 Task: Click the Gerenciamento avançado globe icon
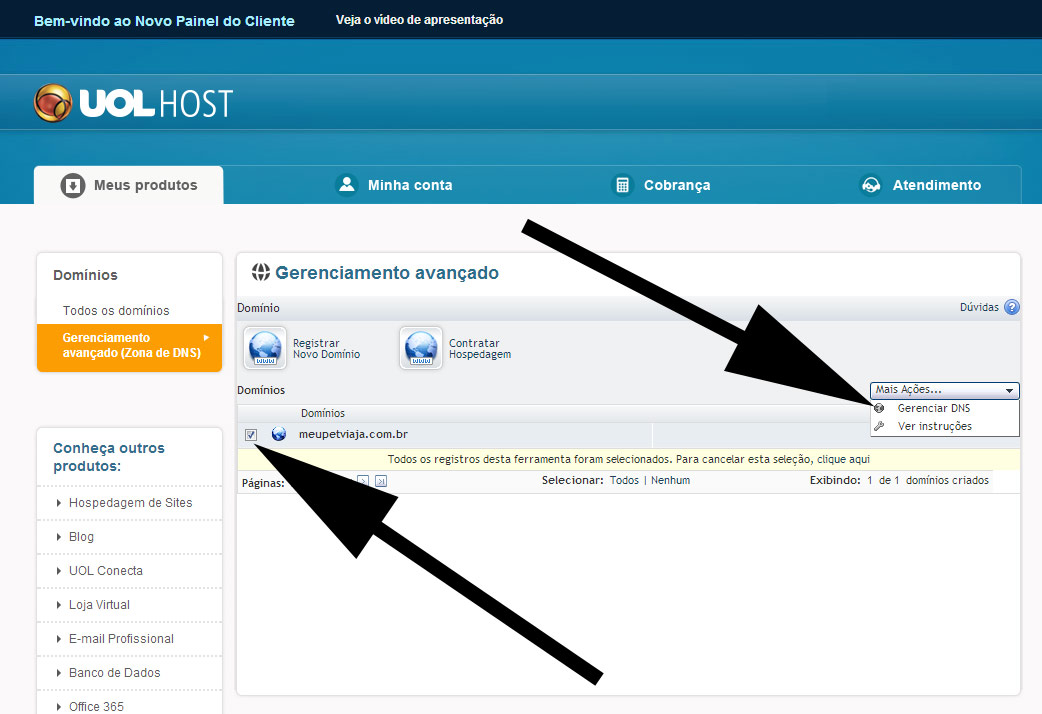tap(263, 271)
